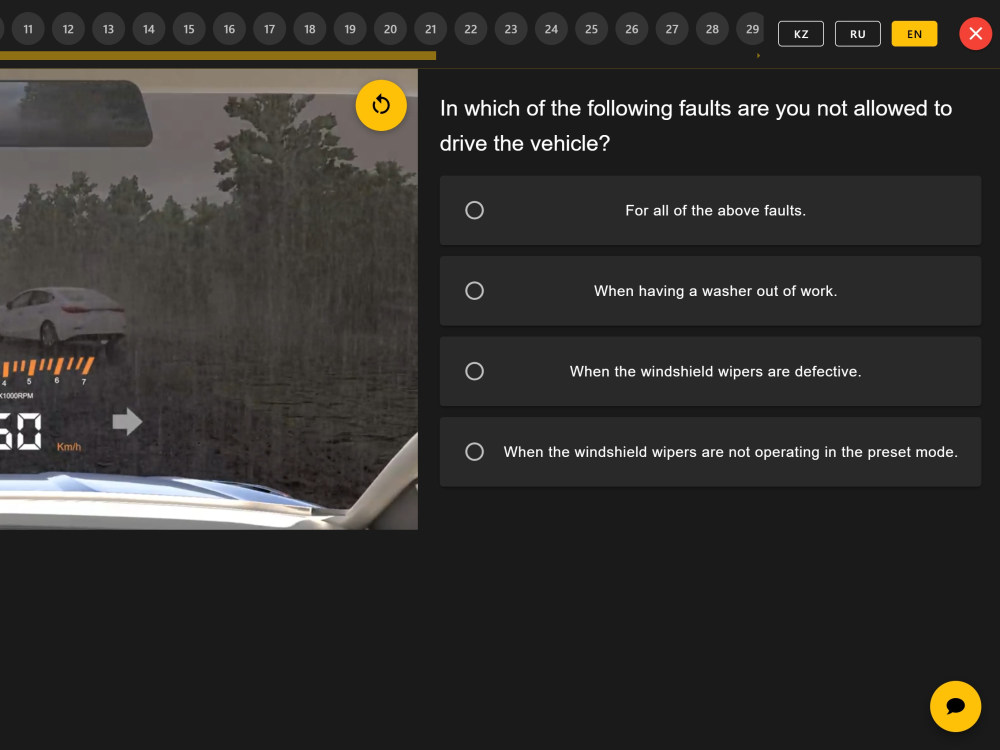Image resolution: width=1000 pixels, height=750 pixels.
Task: Switch language to KZ
Action: (801, 34)
